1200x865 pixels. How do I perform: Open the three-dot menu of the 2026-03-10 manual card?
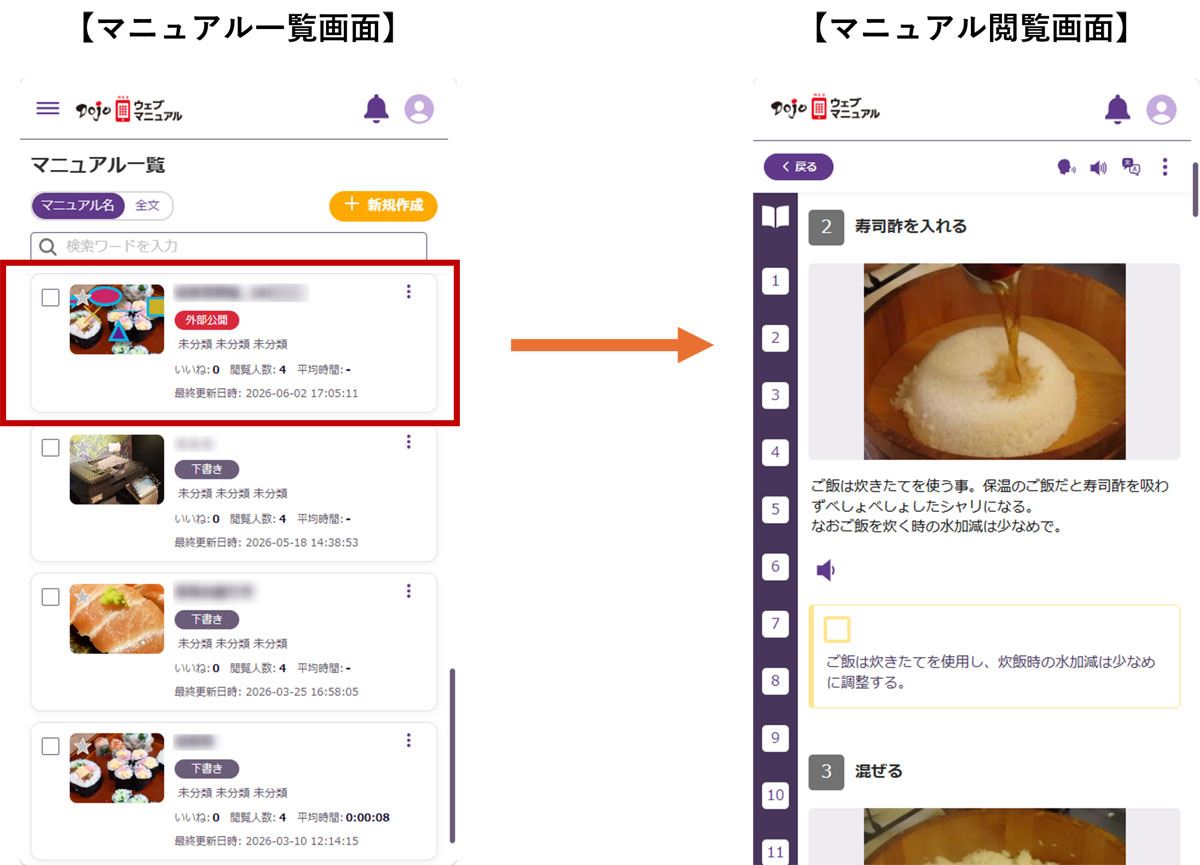pos(408,740)
